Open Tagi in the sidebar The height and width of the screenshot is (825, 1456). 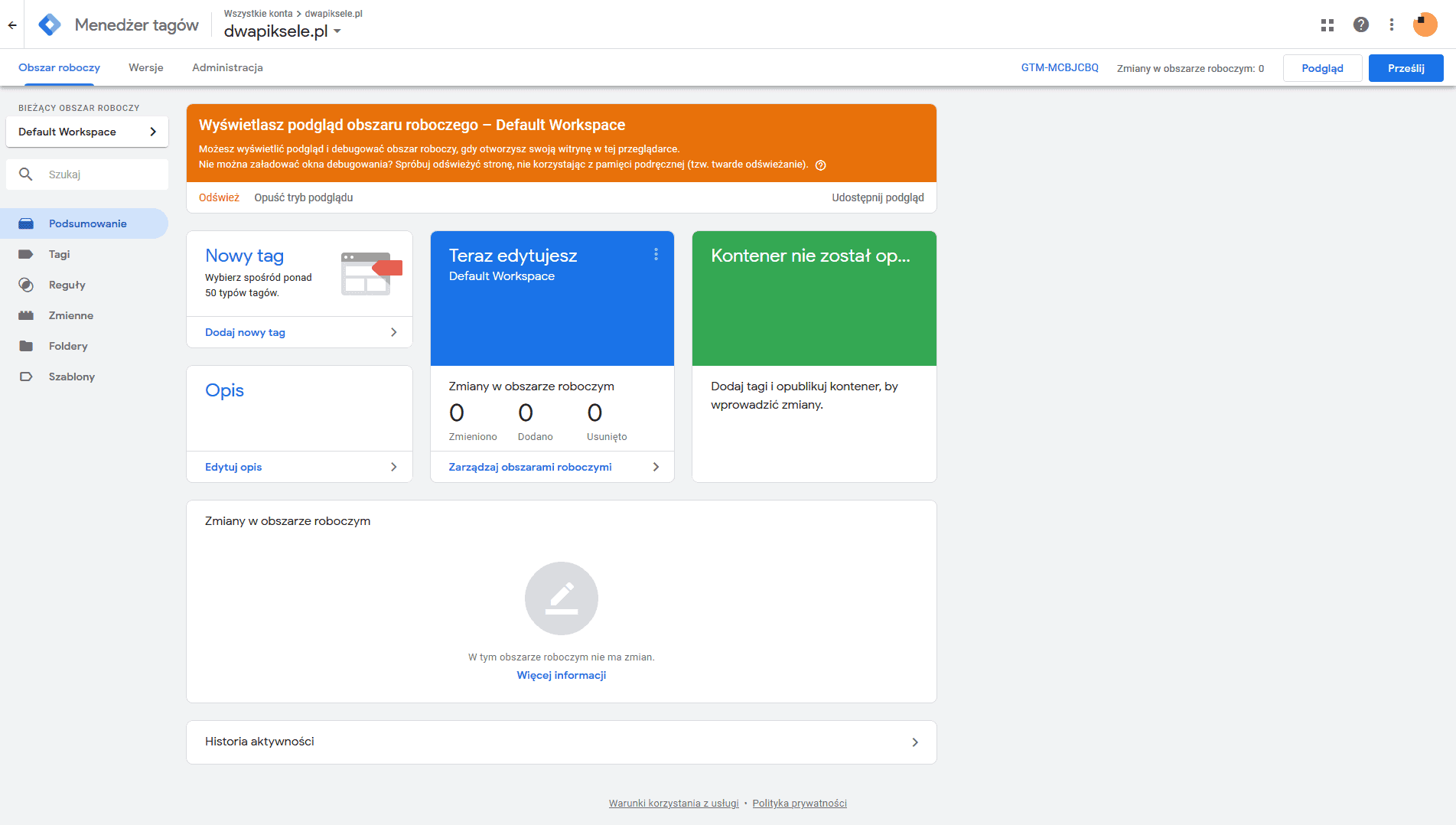(x=59, y=254)
